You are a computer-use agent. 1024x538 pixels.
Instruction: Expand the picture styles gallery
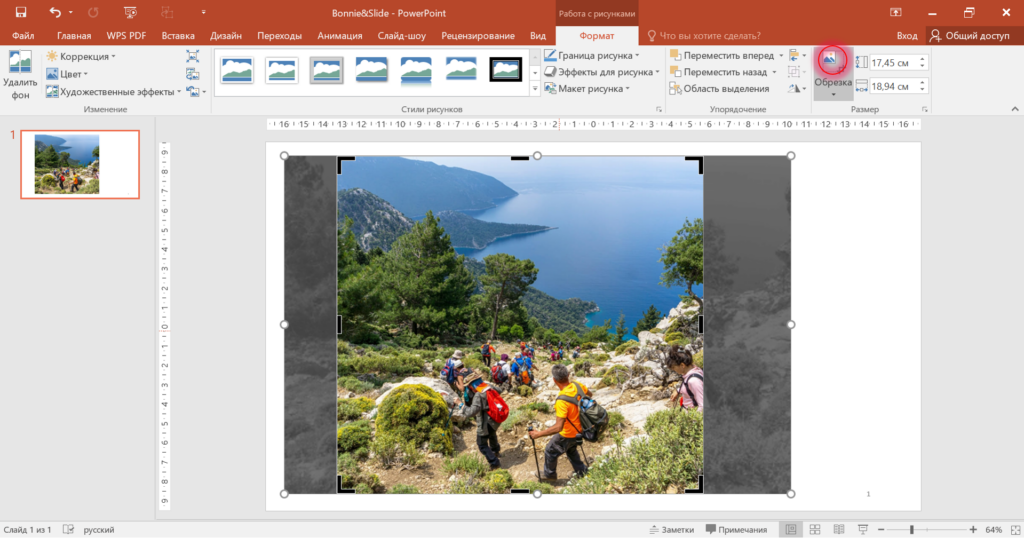coord(535,89)
